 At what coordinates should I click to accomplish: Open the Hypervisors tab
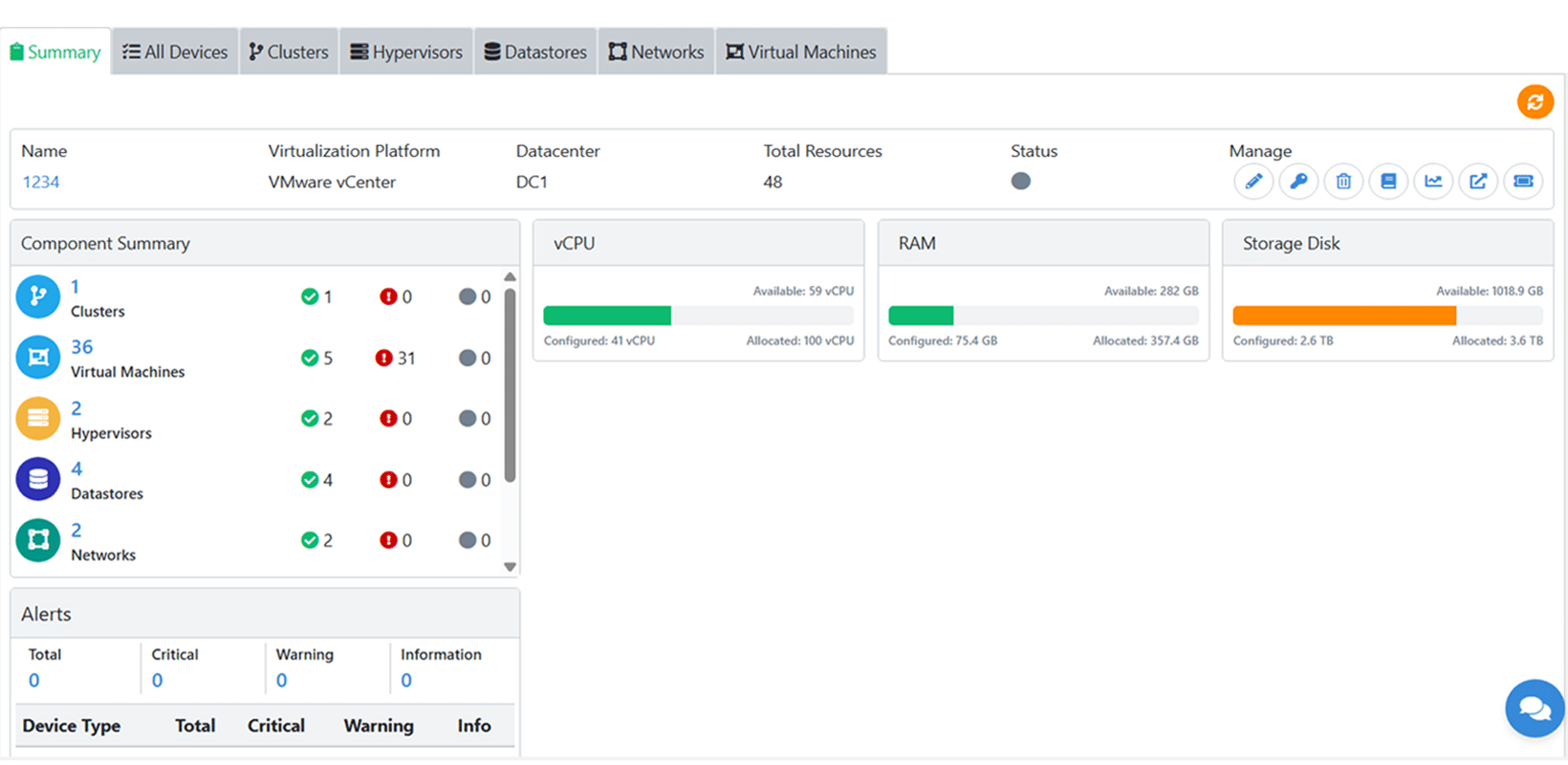coord(406,52)
